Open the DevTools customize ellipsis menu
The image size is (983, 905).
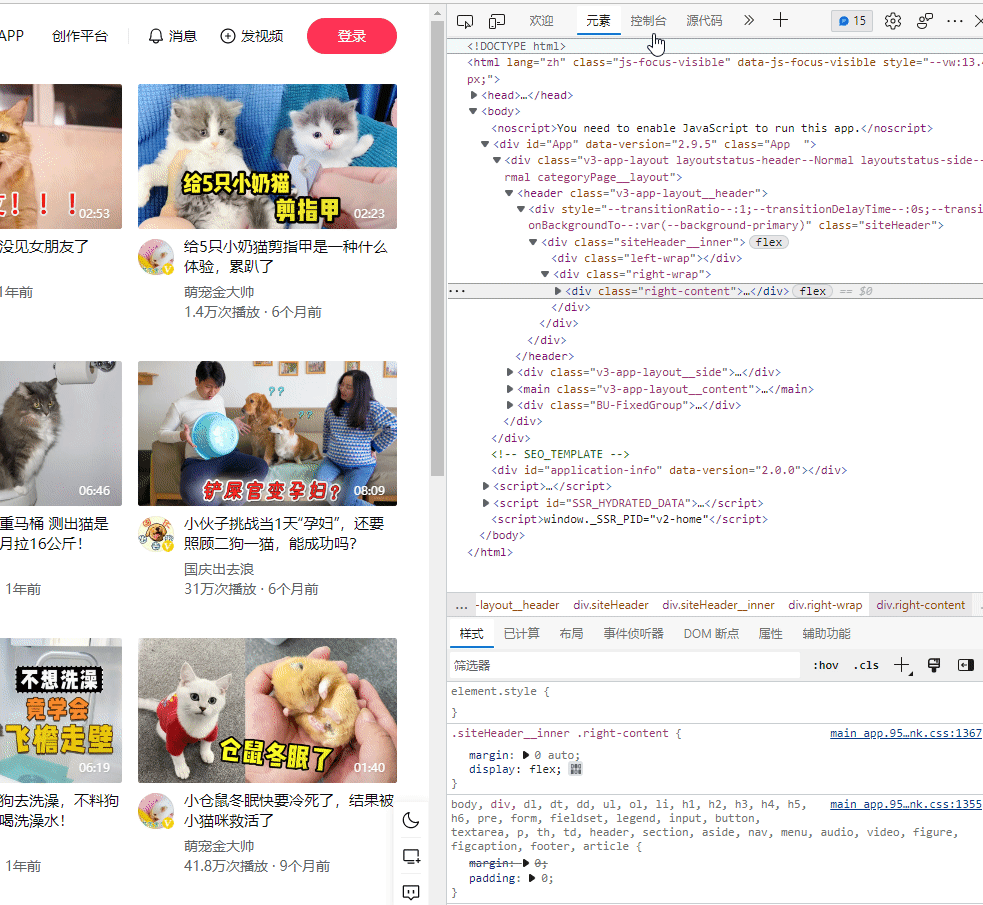coord(955,21)
